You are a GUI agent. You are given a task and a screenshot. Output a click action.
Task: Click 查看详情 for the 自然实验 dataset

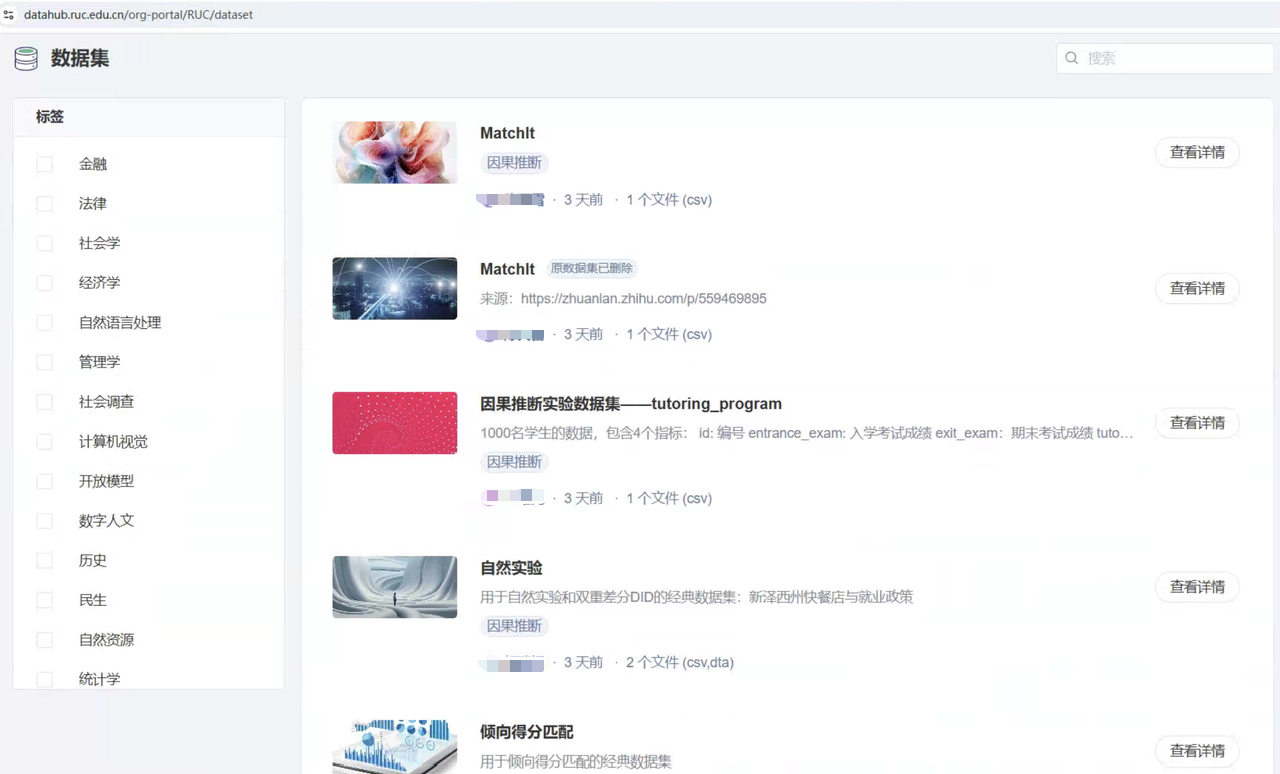tap(1197, 587)
